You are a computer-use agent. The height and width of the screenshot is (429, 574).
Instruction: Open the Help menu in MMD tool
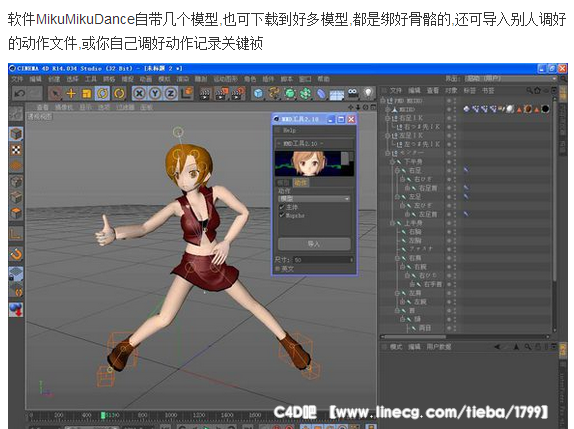click(x=289, y=130)
